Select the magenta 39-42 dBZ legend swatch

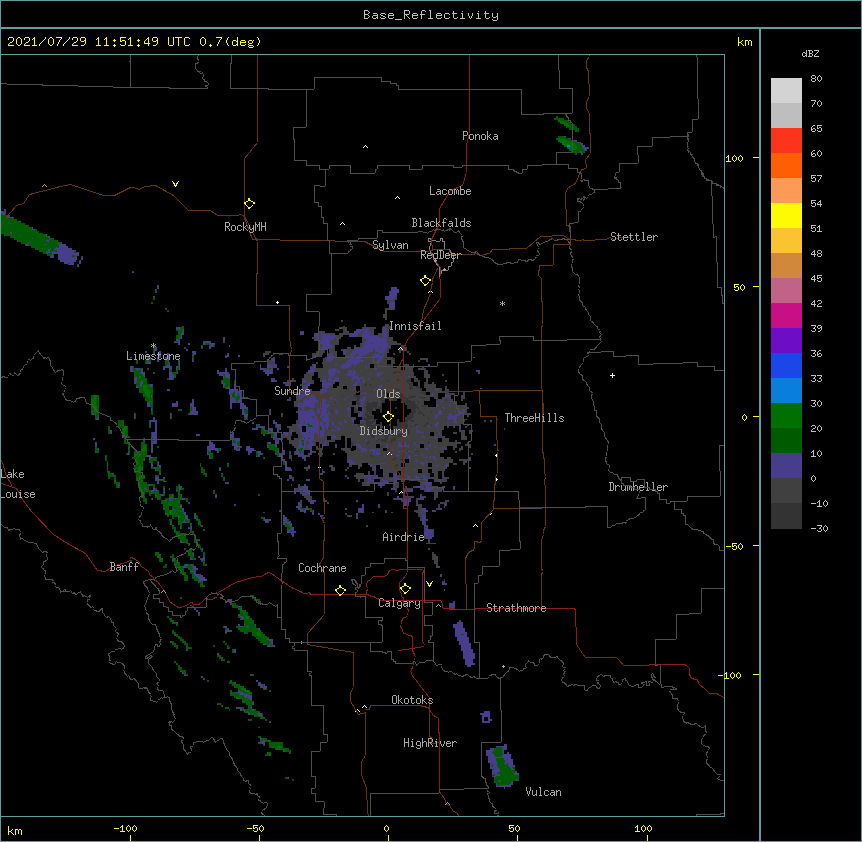pyautogui.click(x=786, y=315)
